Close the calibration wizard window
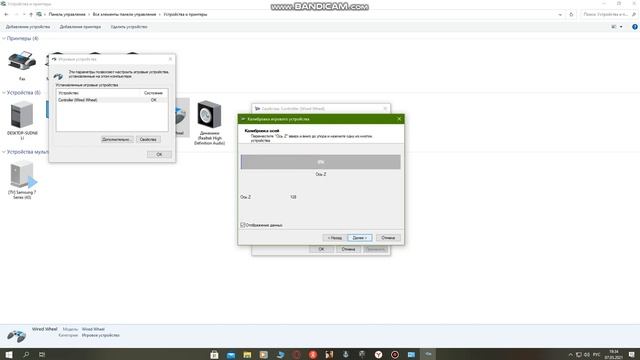This screenshot has height=360, width=640. click(399, 119)
